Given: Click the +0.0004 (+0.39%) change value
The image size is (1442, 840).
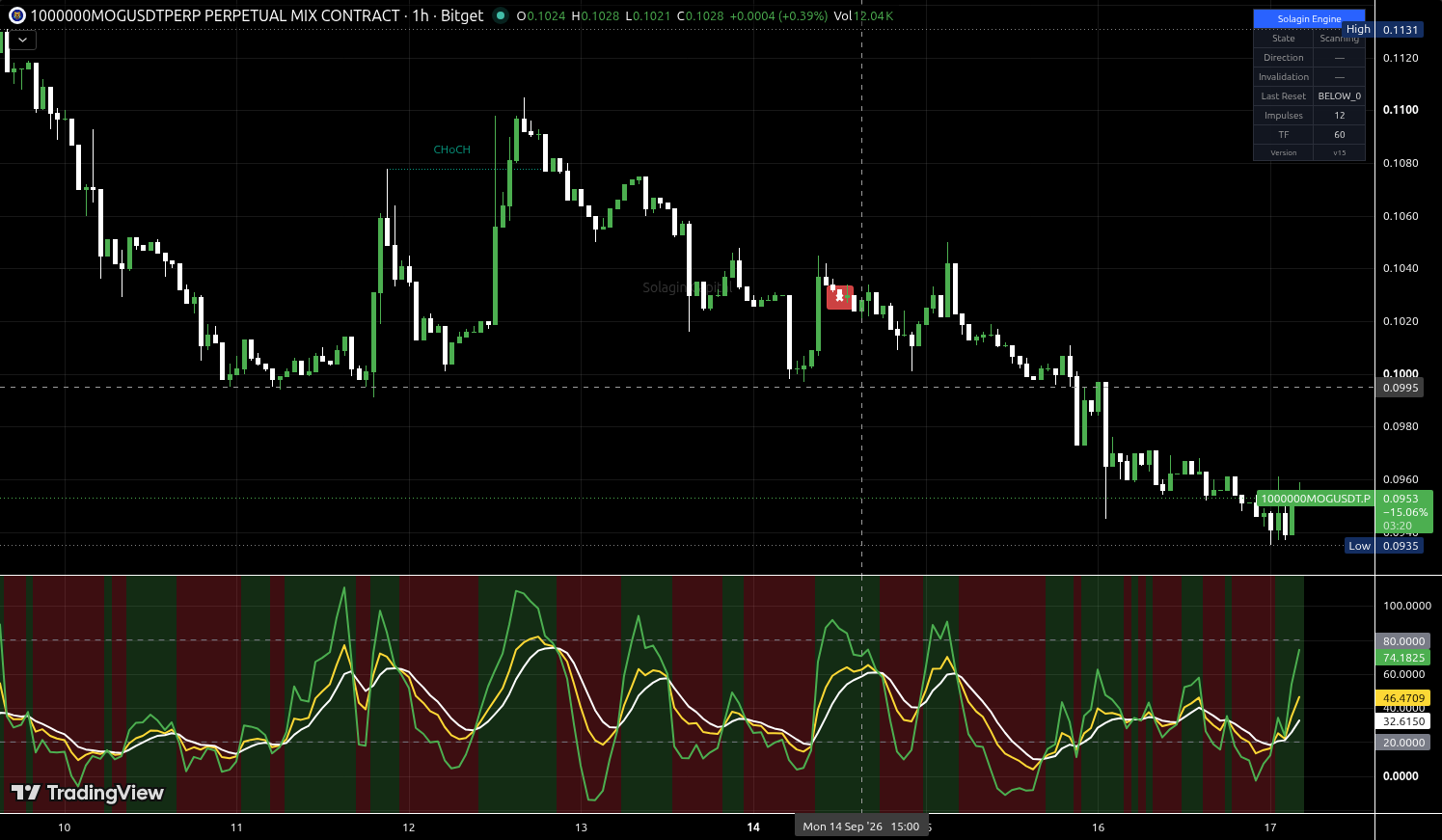Looking at the screenshot, I should point(777,16).
